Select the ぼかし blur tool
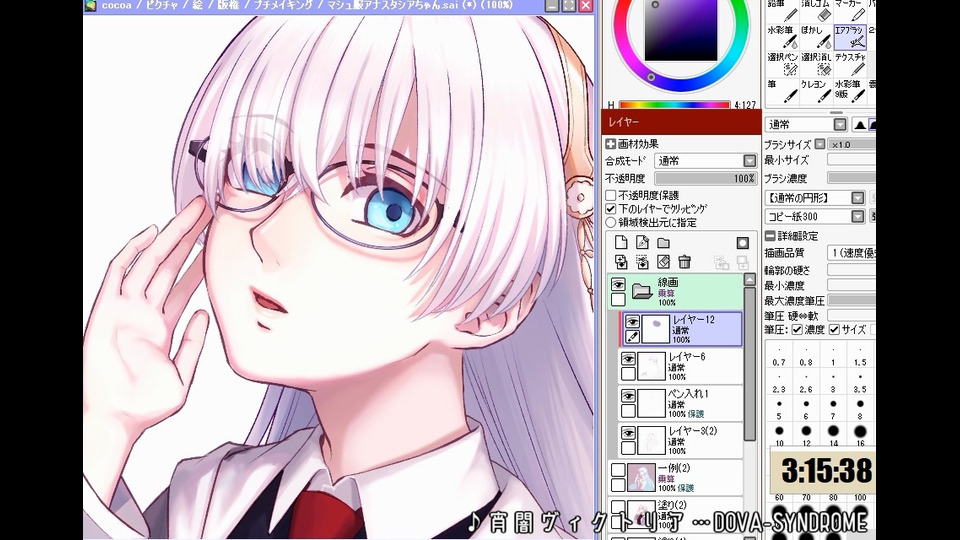This screenshot has width=960, height=540. tap(817, 37)
